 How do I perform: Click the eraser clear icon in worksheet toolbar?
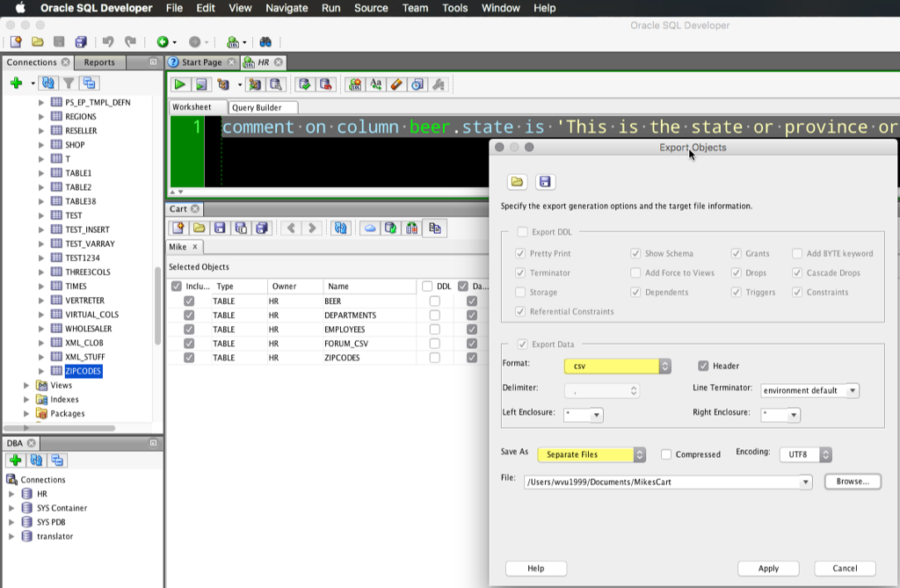pos(397,85)
